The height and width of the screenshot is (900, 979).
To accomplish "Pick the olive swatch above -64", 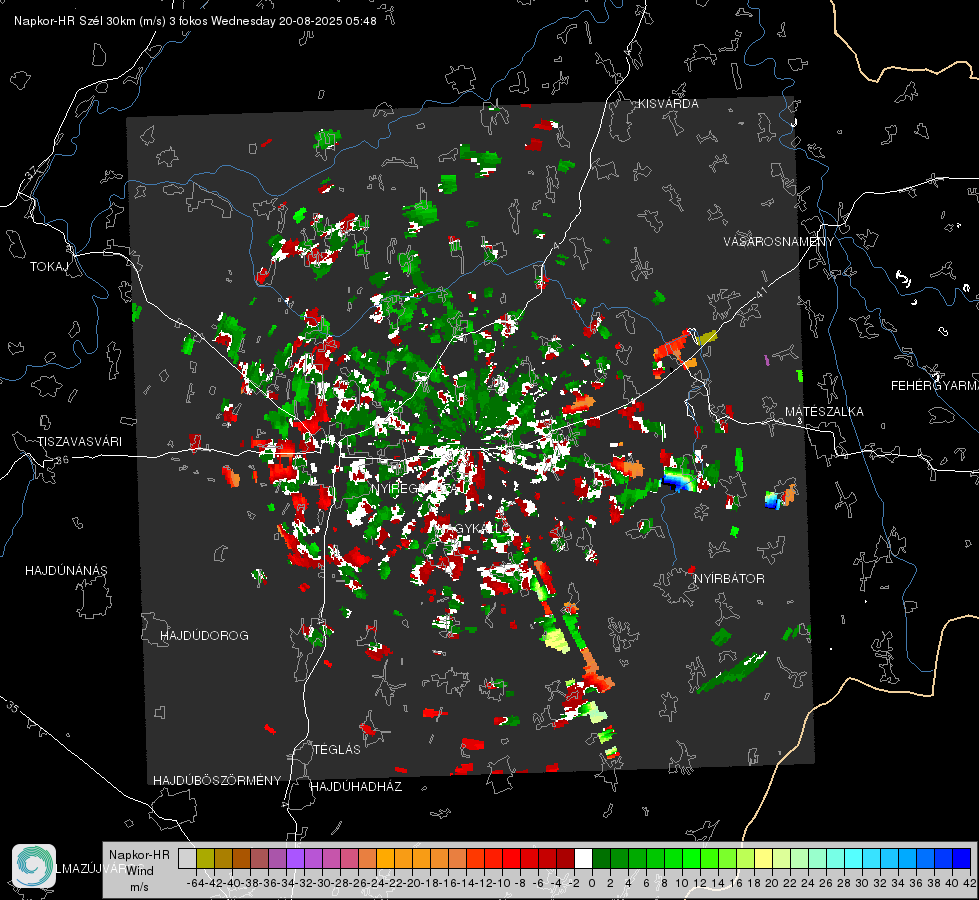I will tap(205, 858).
